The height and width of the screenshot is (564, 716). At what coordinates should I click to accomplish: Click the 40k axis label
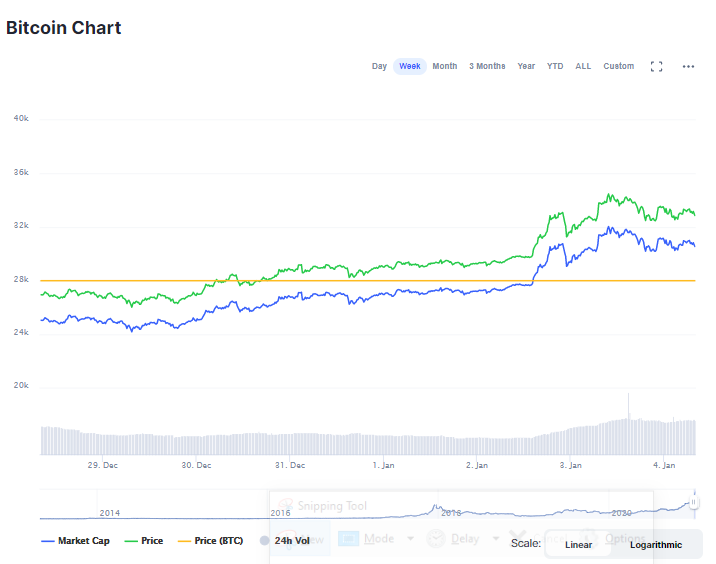21,118
